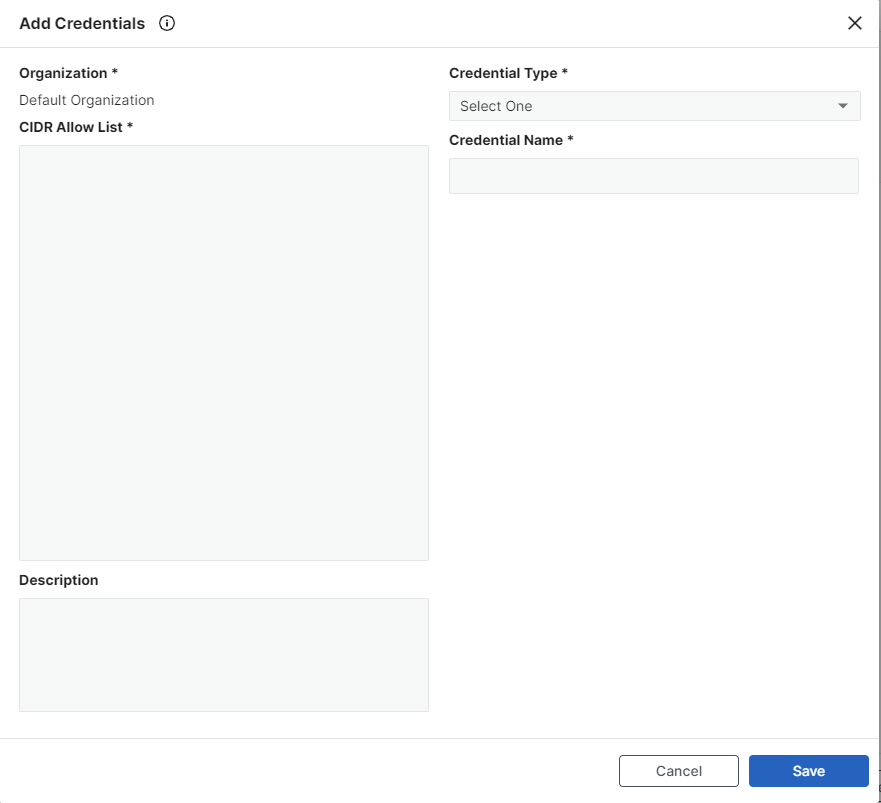881x803 pixels.
Task: Focus the Credential Name input field
Action: 653,176
